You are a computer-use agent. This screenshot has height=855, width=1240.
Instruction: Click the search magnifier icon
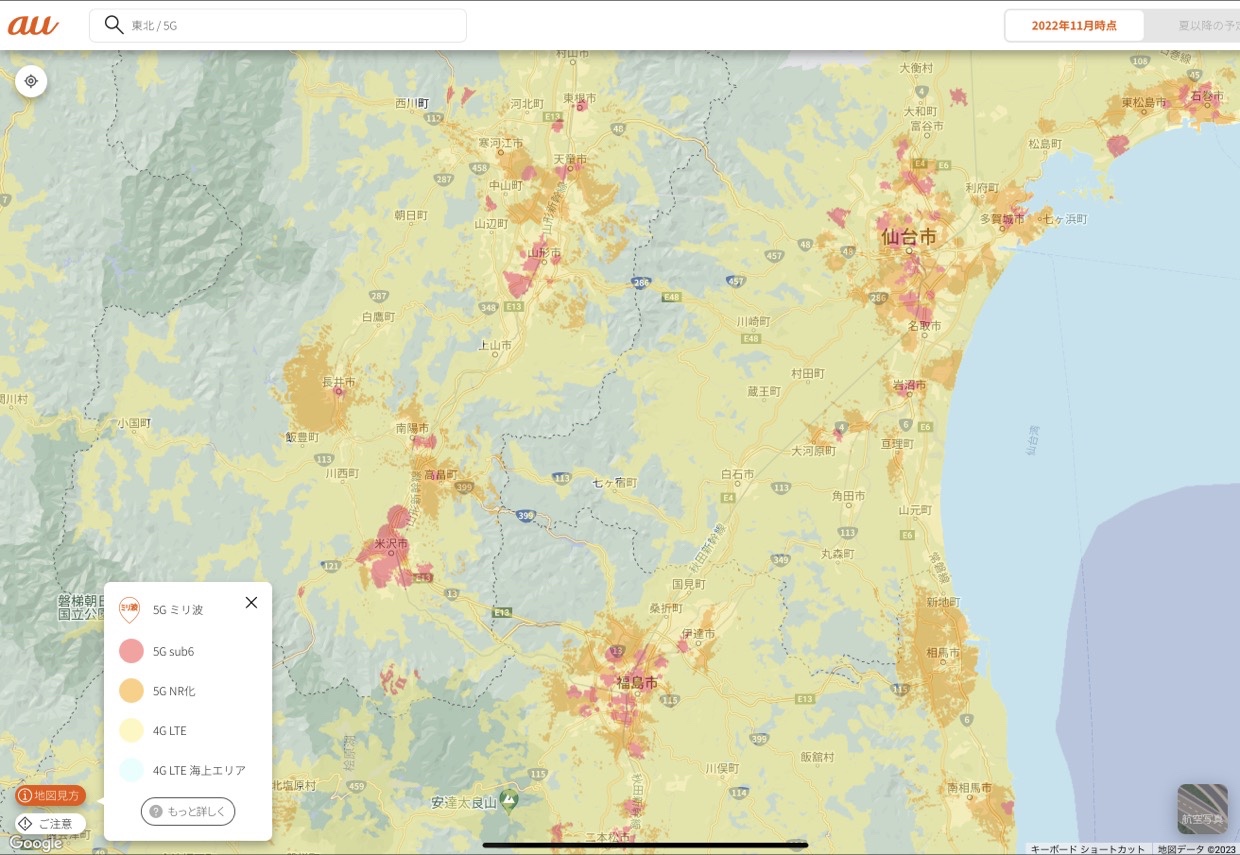tap(114, 25)
